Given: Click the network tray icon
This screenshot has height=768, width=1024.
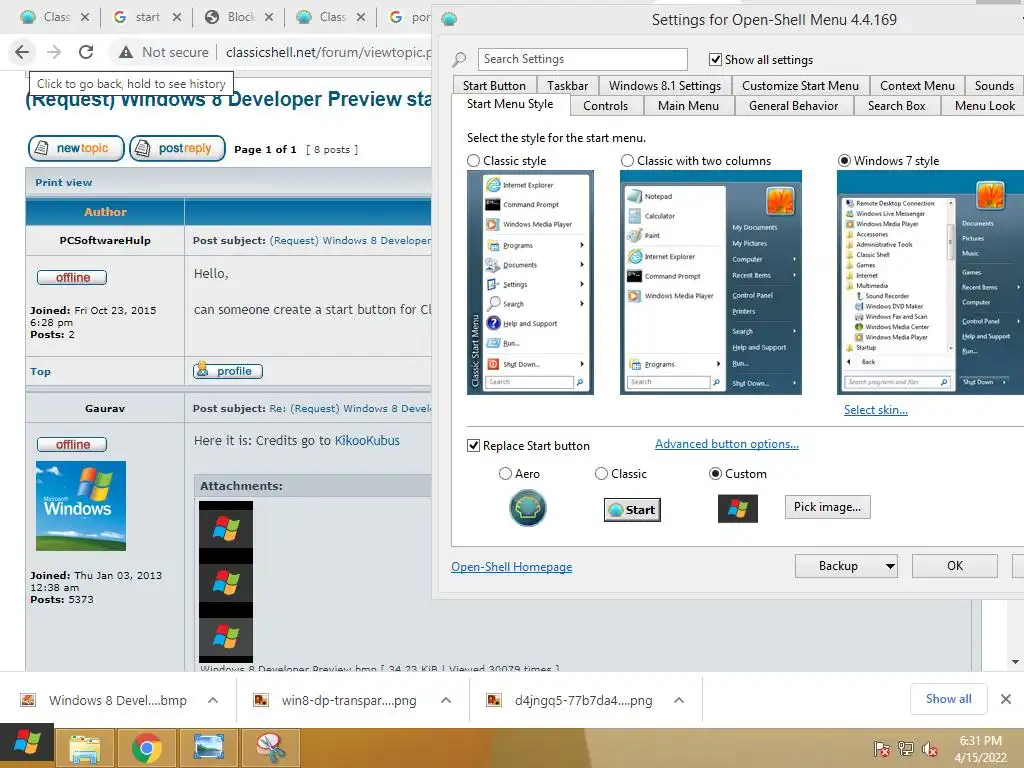Looking at the screenshot, I should (x=906, y=748).
